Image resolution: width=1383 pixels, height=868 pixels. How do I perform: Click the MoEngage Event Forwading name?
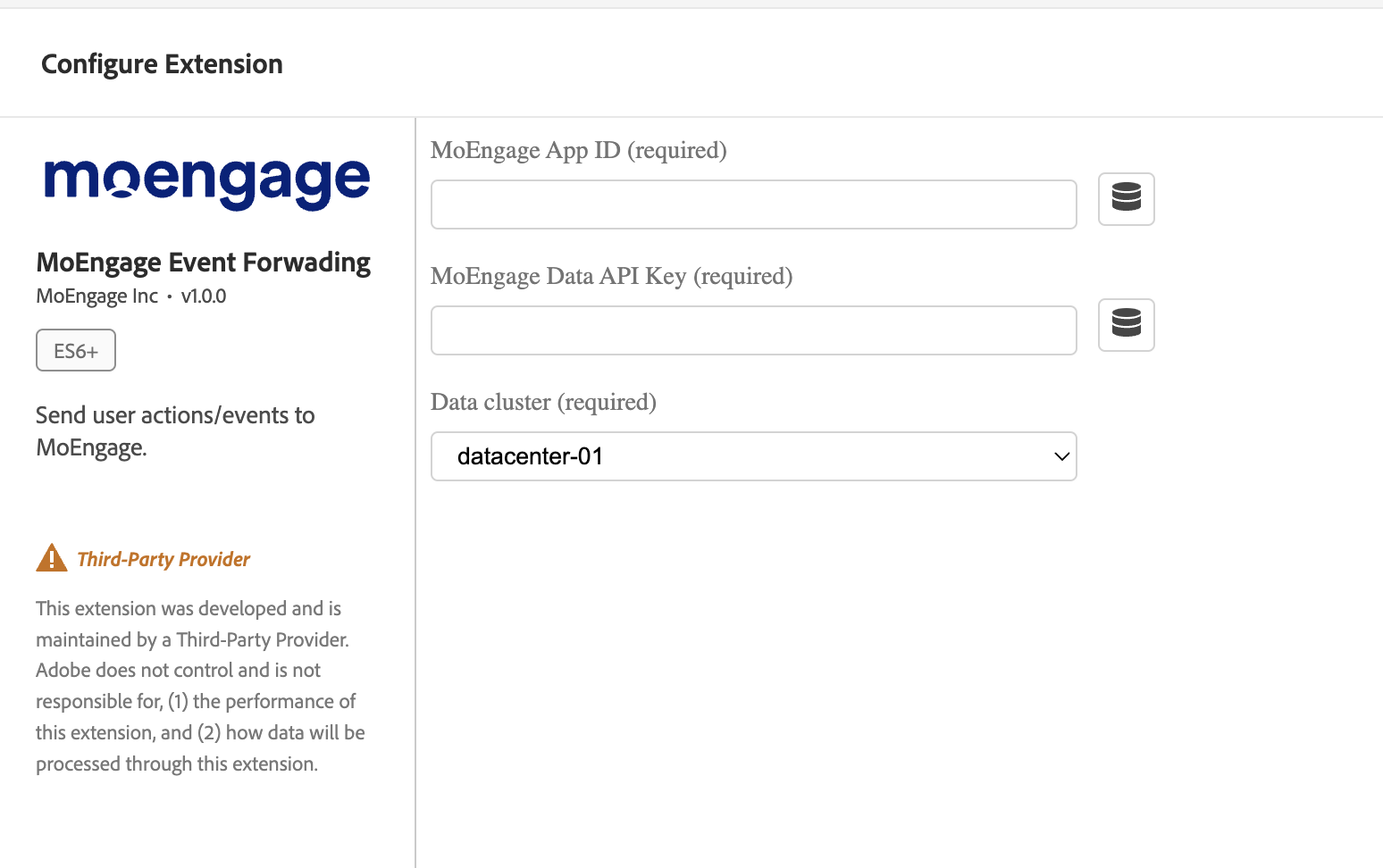tap(204, 263)
